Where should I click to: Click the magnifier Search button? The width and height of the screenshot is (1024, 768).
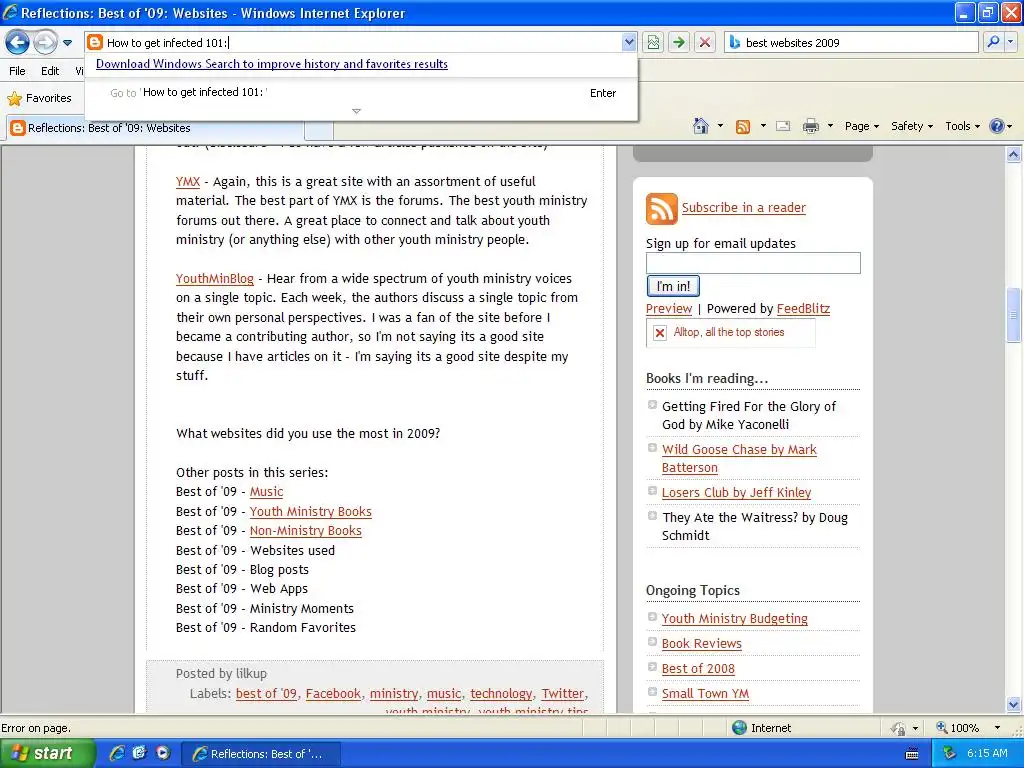coord(993,42)
